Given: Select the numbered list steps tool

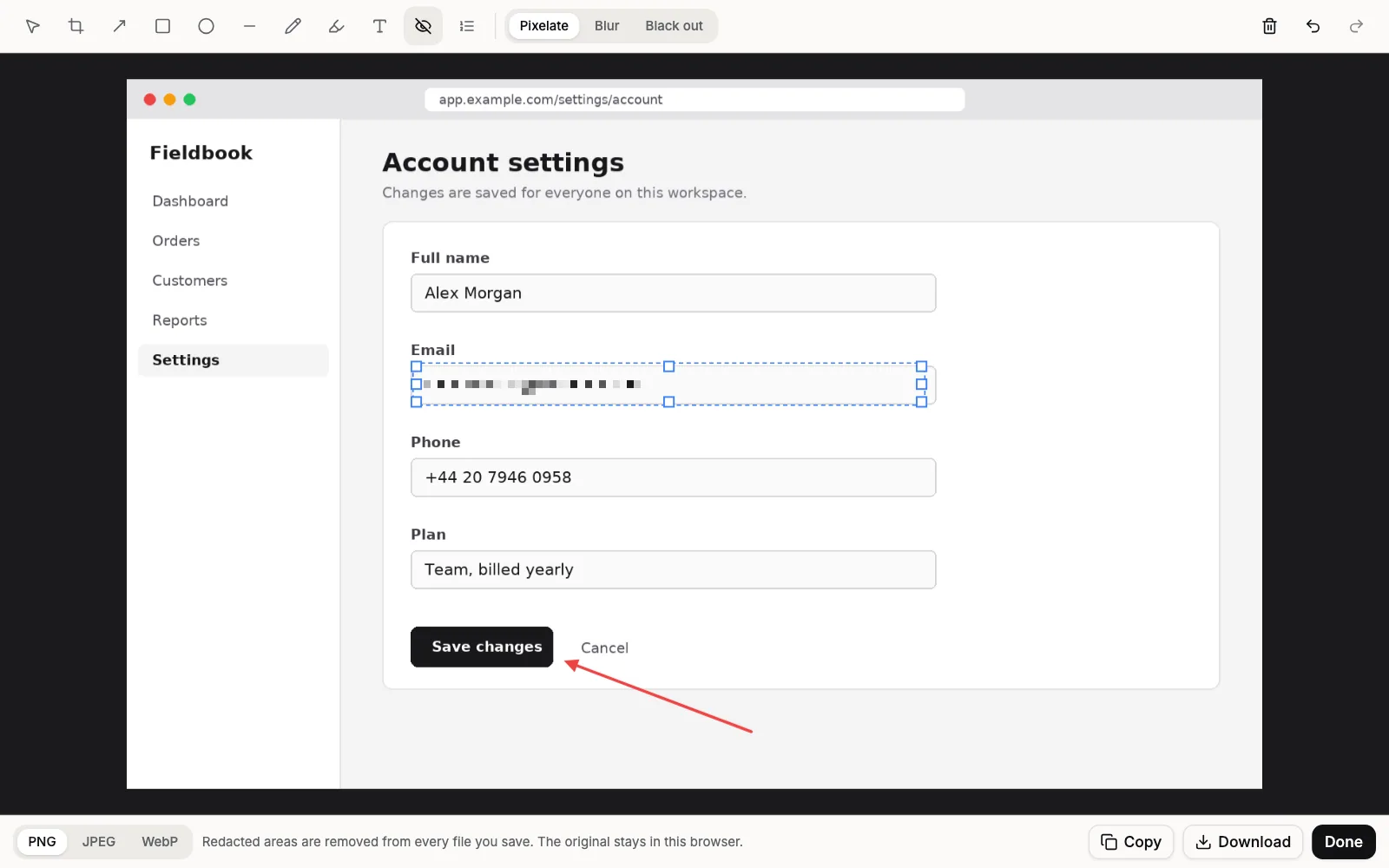Looking at the screenshot, I should (x=467, y=26).
